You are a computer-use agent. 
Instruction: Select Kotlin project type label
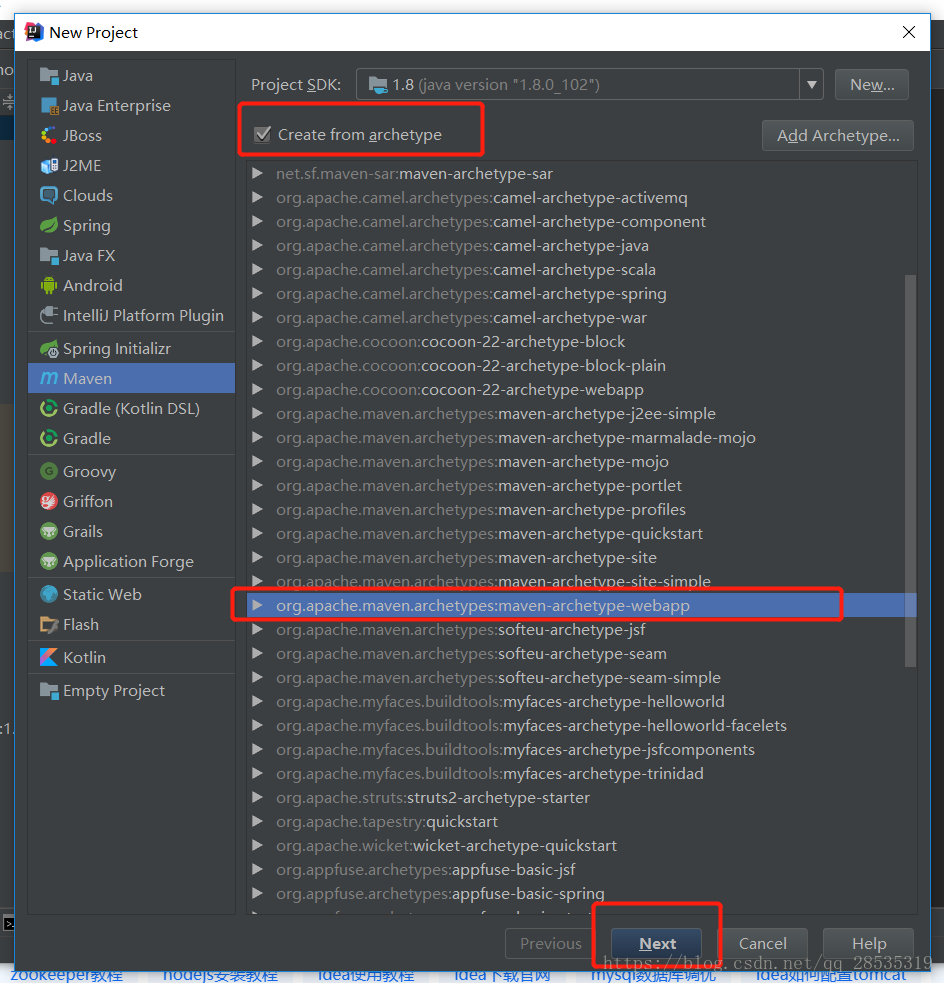85,657
